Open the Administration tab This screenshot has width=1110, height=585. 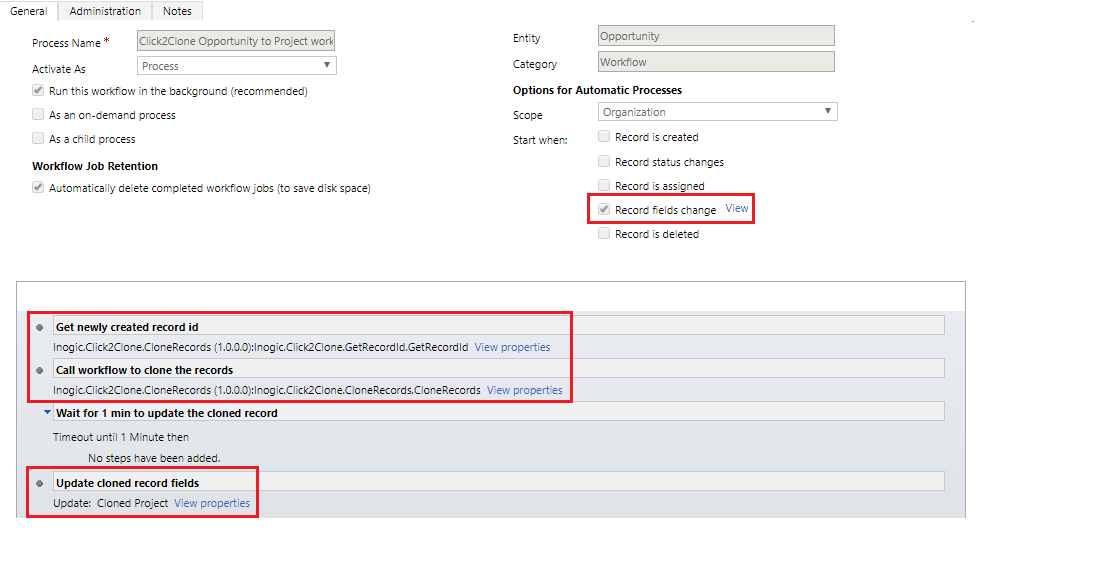coord(105,11)
